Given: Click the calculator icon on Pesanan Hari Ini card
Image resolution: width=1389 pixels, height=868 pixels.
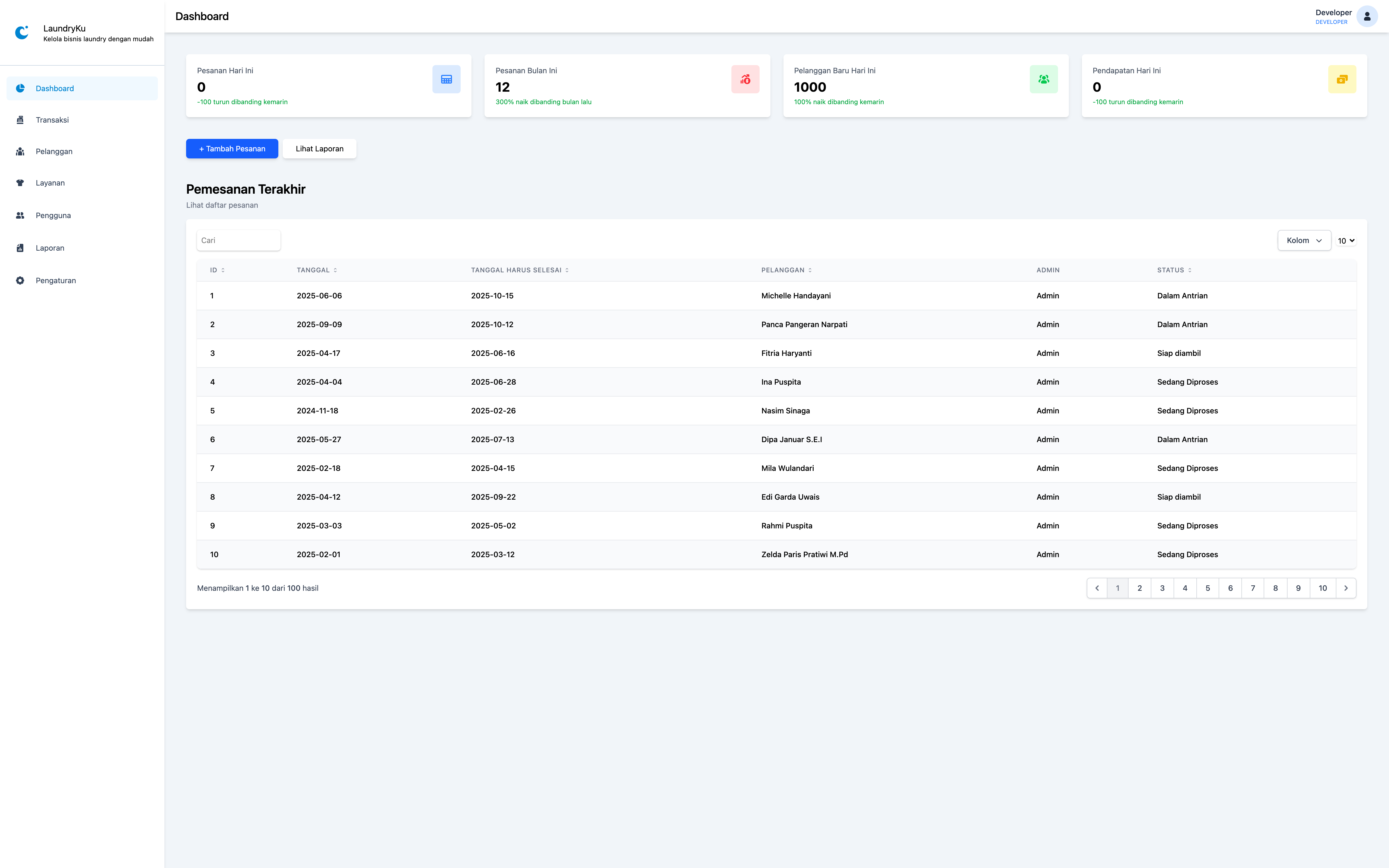Looking at the screenshot, I should (447, 79).
